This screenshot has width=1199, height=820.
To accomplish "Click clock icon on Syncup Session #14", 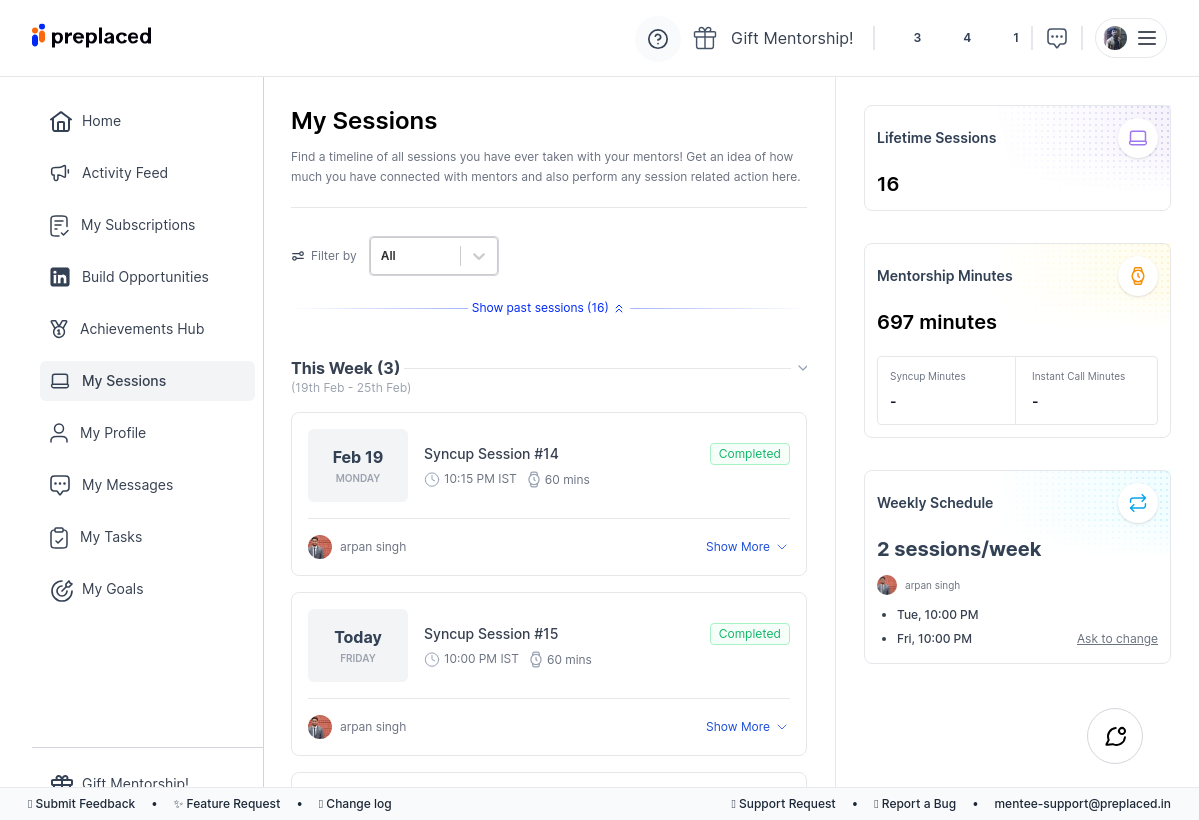I will pos(432,480).
